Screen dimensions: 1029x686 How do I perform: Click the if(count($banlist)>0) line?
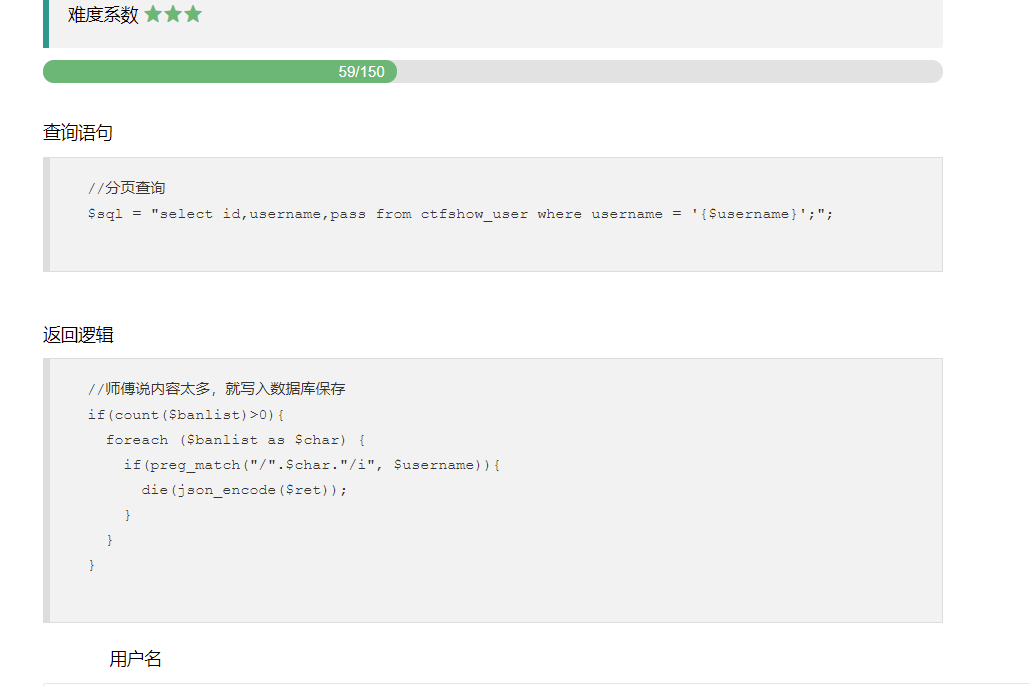click(x=186, y=415)
